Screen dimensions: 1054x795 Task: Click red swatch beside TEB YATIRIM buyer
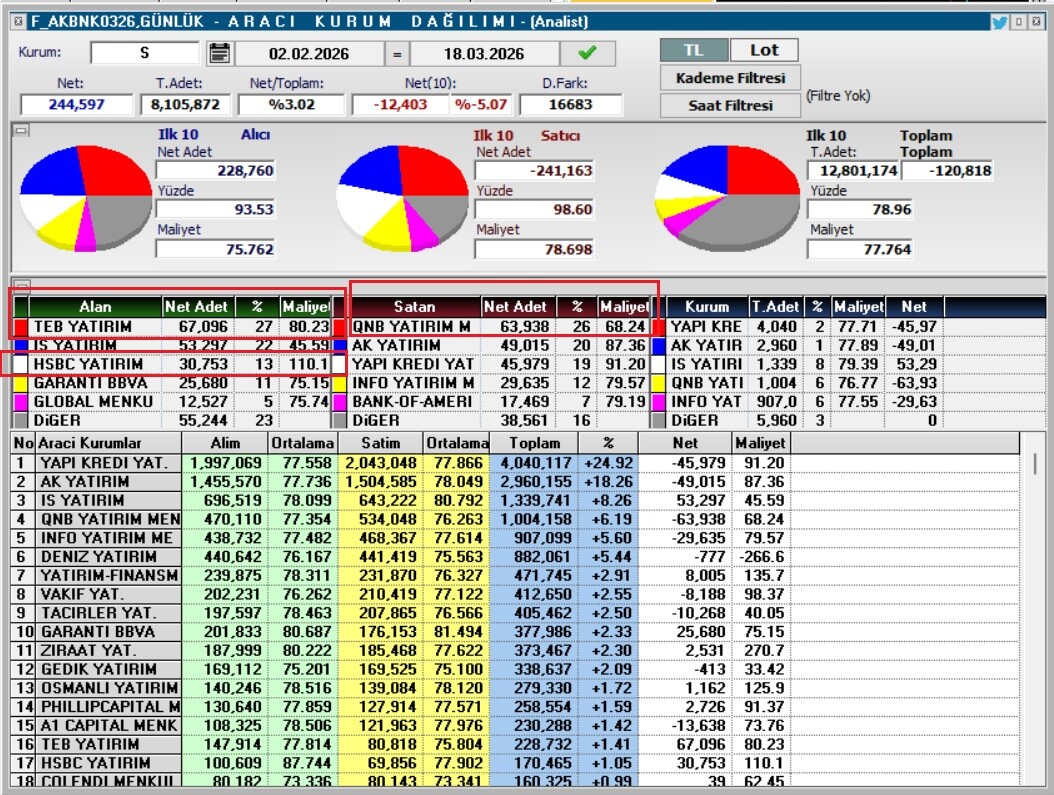20,326
